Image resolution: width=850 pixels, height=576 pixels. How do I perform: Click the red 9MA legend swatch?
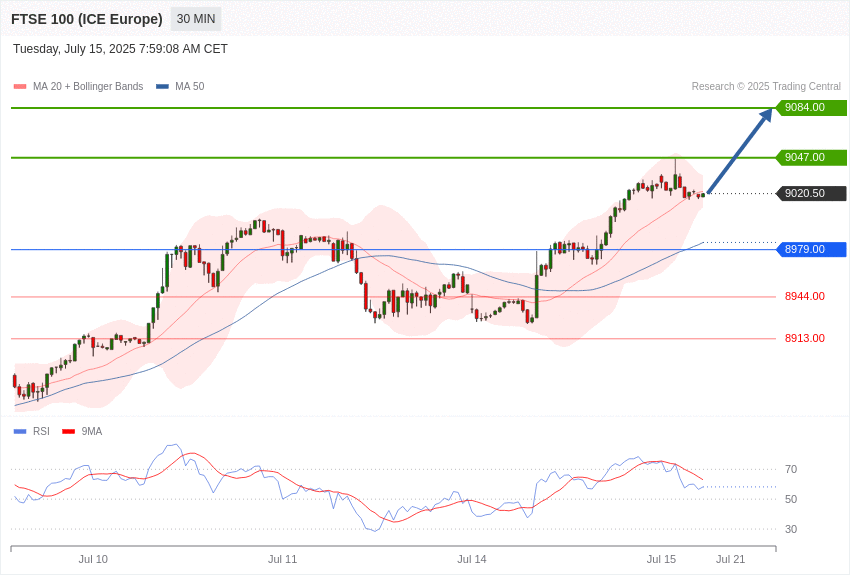[69, 432]
